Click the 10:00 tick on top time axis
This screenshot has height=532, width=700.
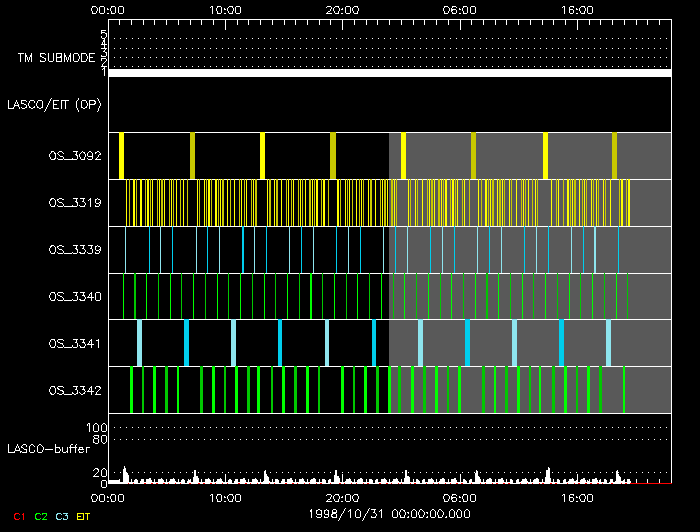(x=226, y=10)
